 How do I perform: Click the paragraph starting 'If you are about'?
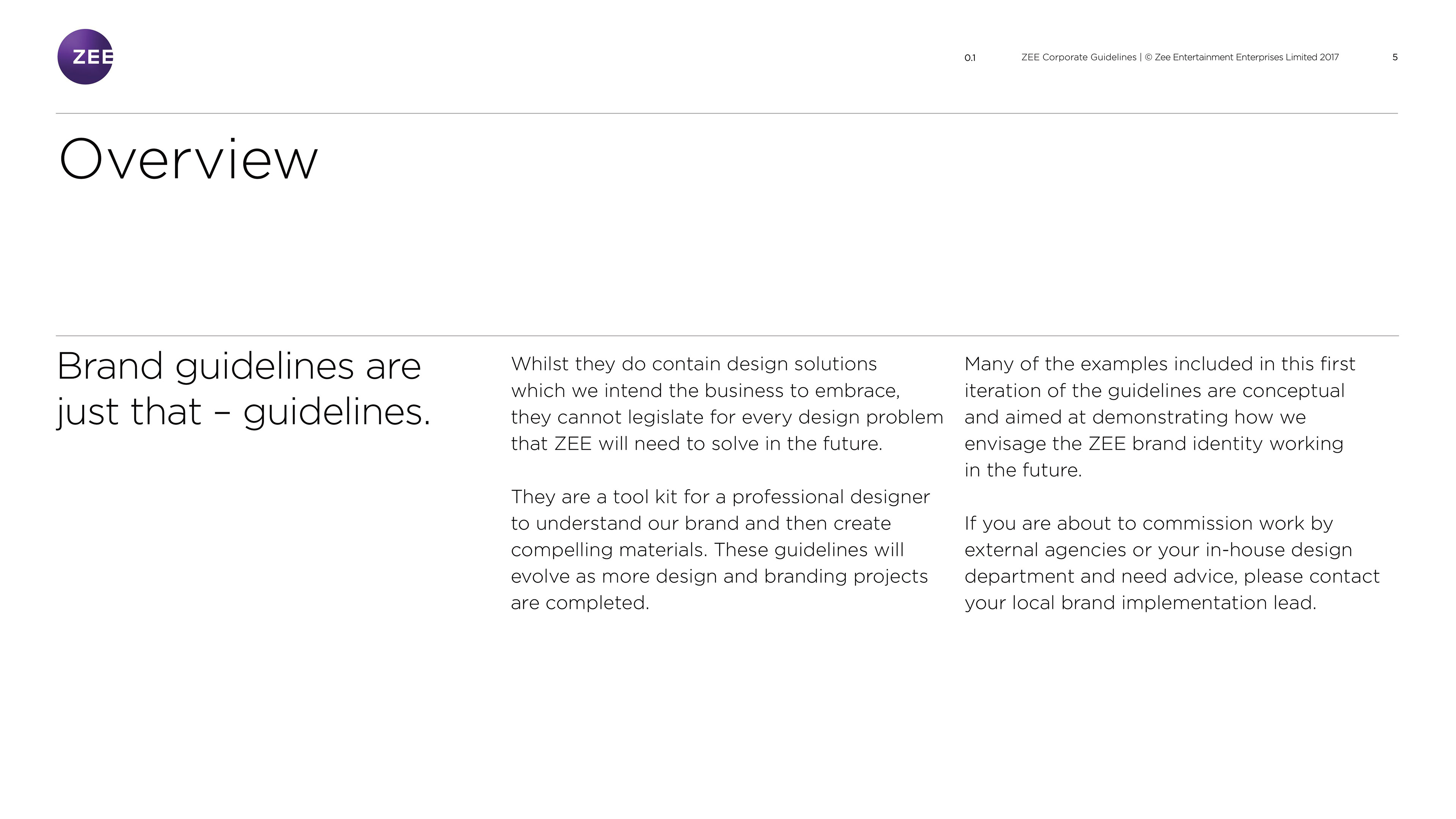[x=1171, y=562]
